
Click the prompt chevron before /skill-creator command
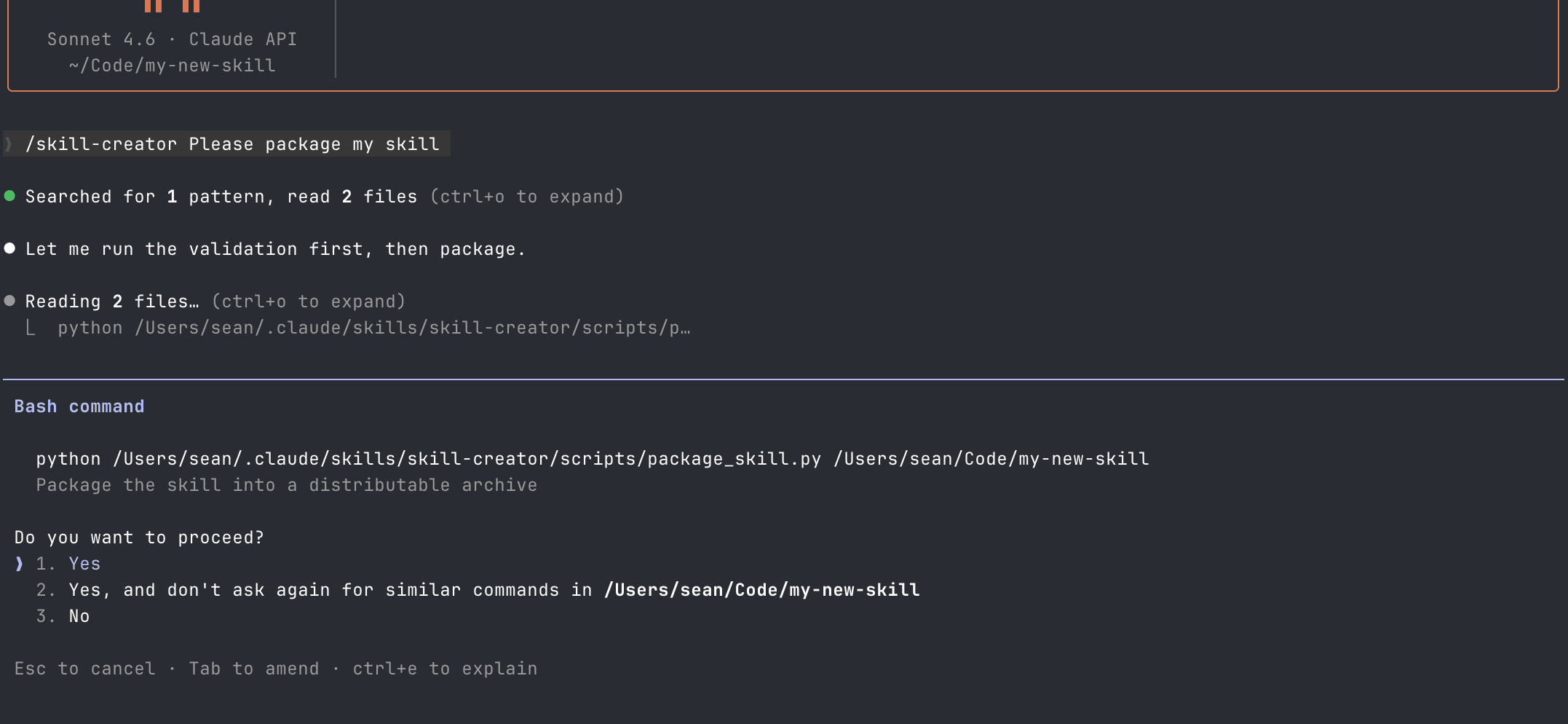(9, 143)
